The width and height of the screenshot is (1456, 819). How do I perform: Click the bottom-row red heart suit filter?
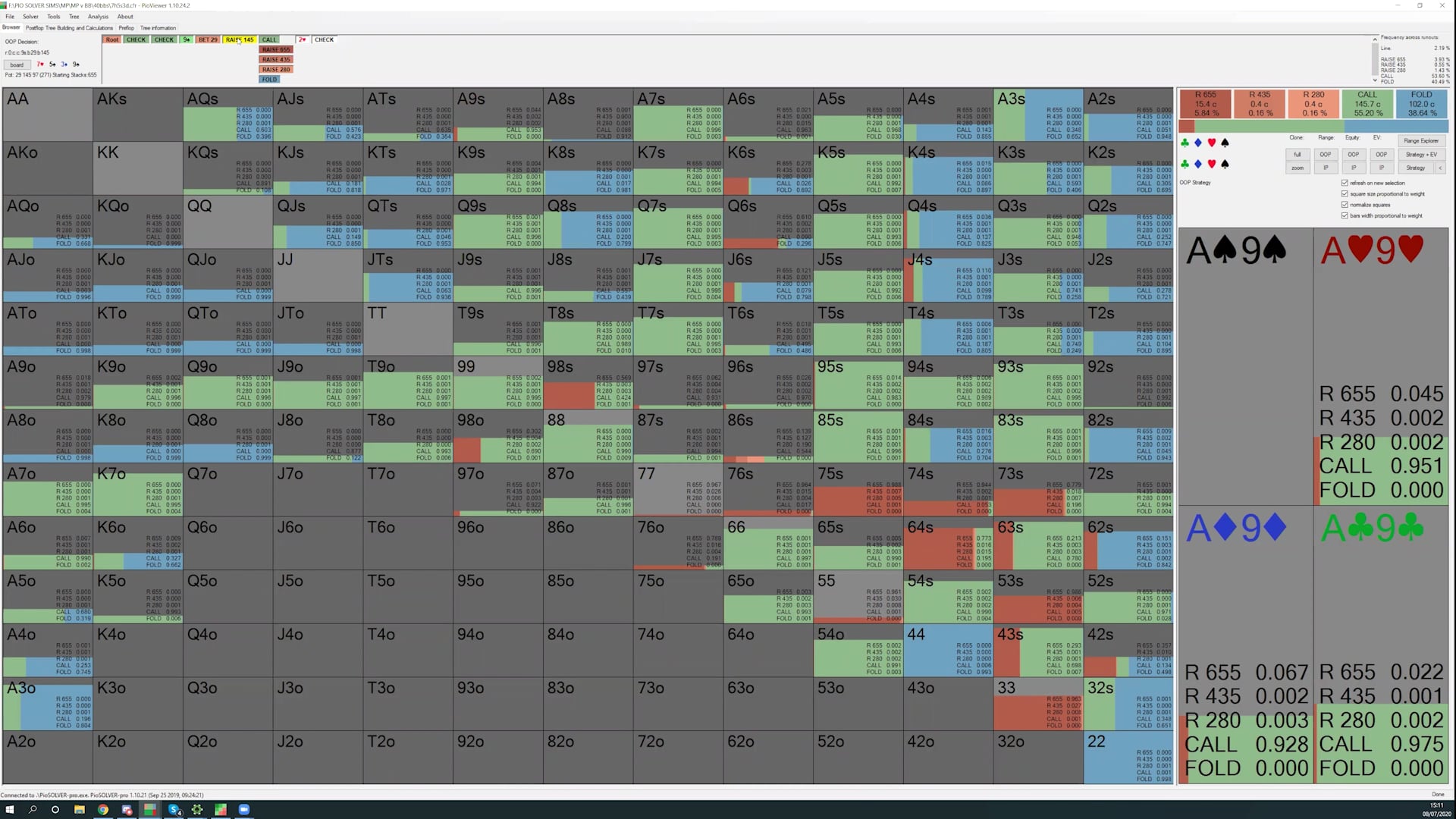tap(1212, 164)
